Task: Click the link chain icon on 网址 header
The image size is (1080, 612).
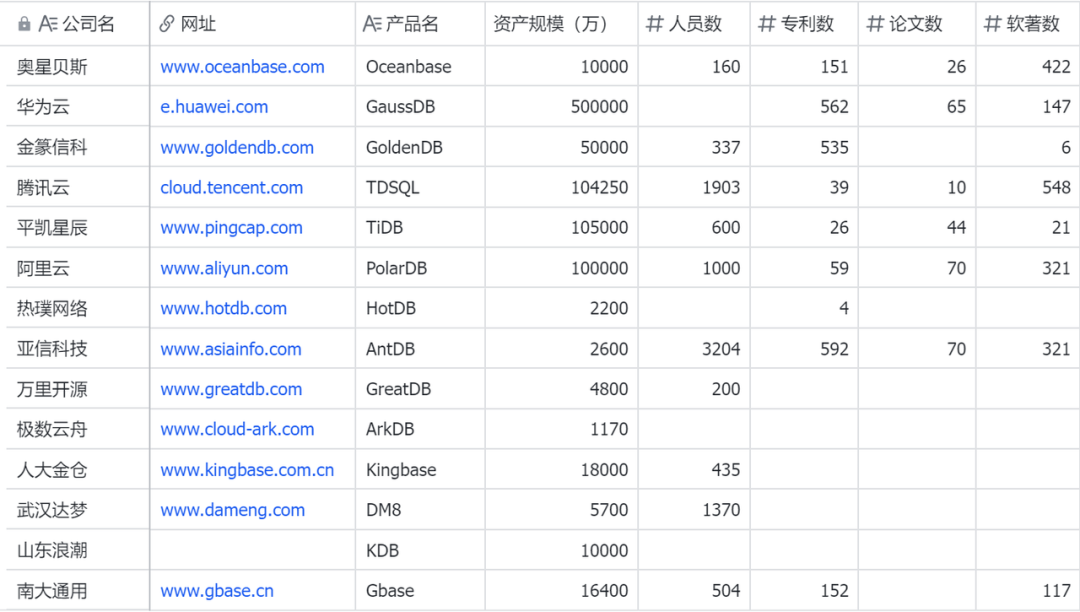Action: [165, 24]
